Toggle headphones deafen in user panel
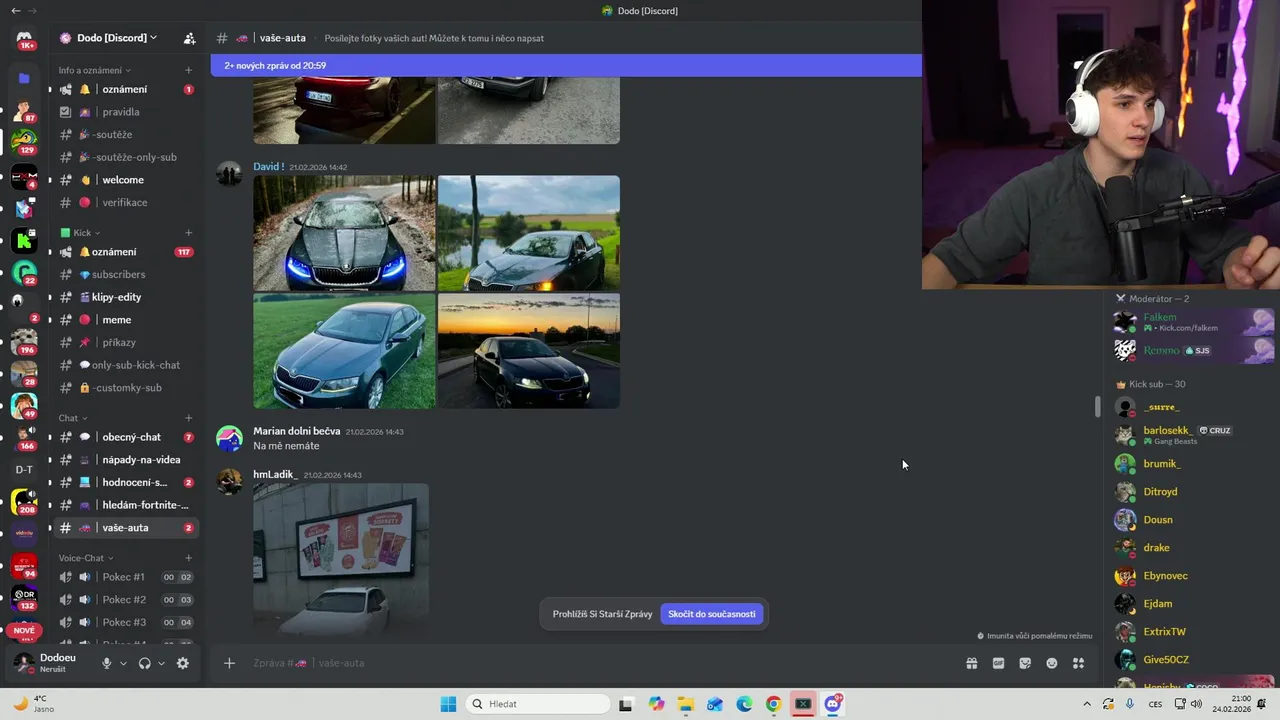This screenshot has width=1280, height=720. click(x=145, y=663)
